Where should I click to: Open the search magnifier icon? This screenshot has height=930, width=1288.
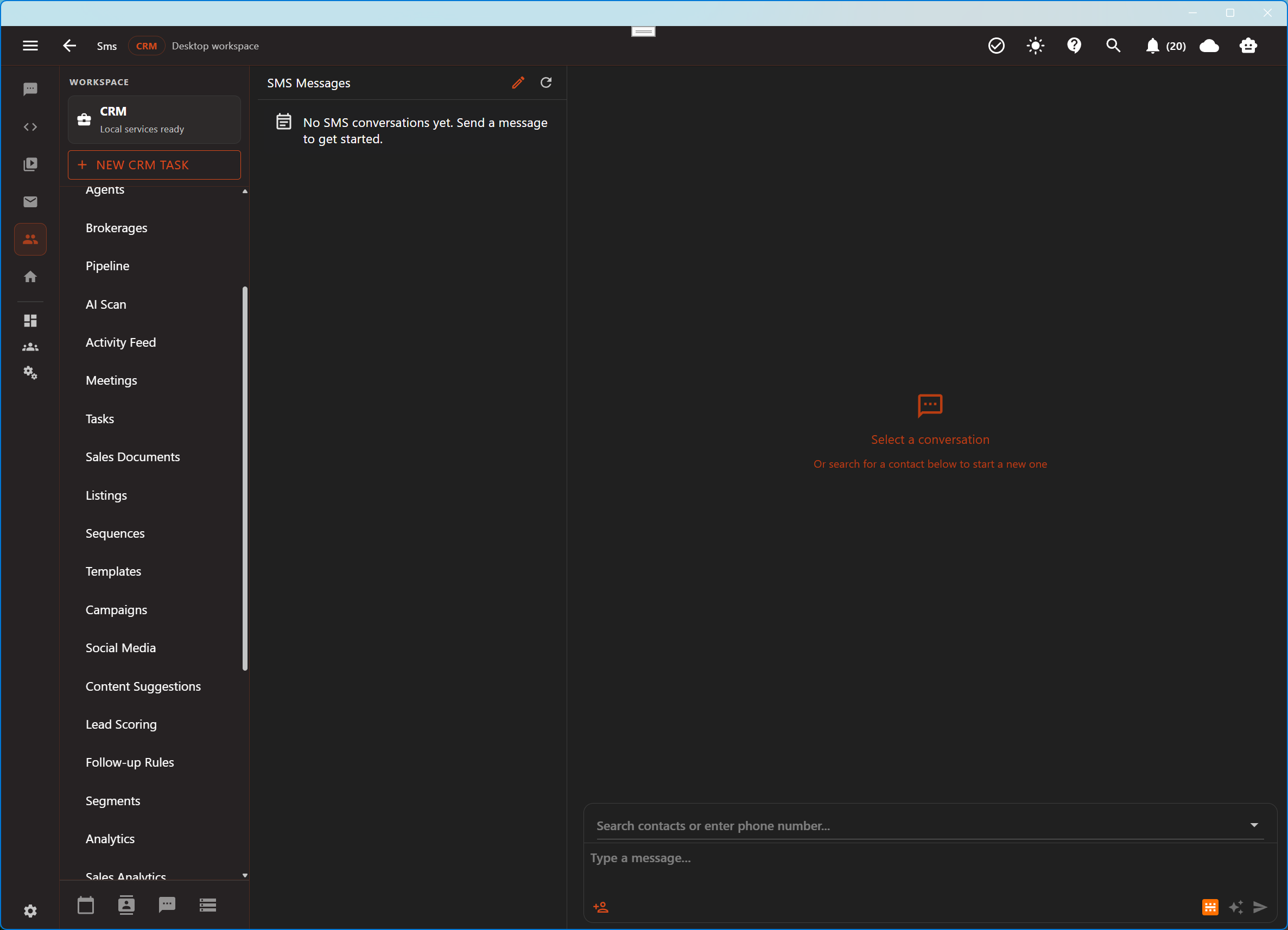pos(1113,46)
